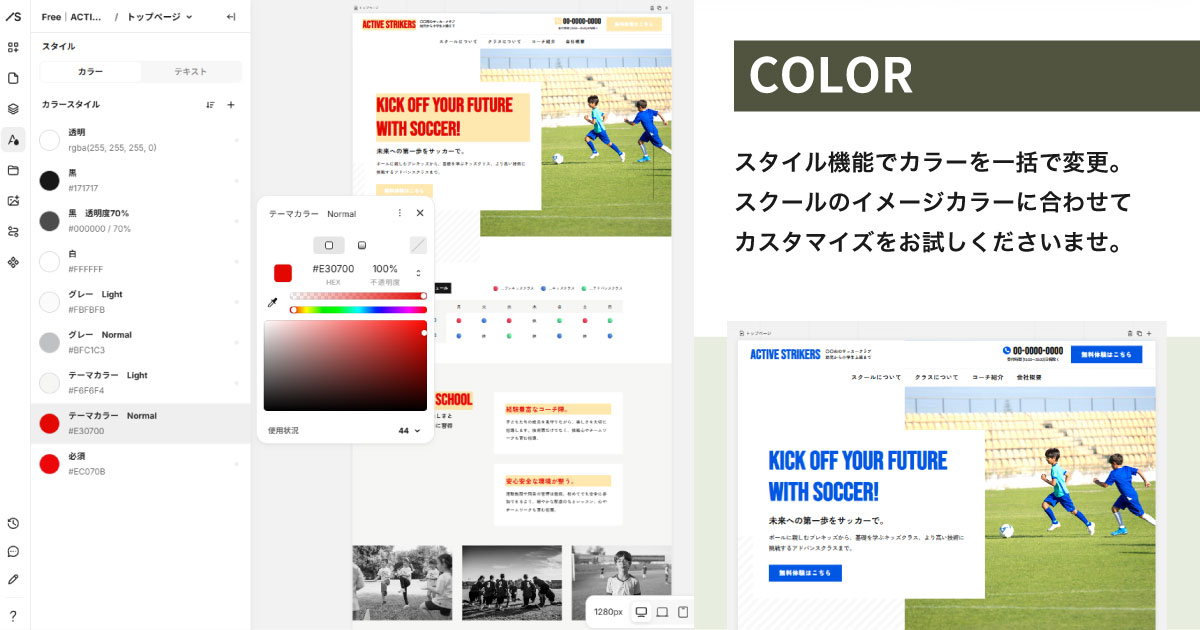Open version history clock icon
The image size is (1200, 630).
click(13, 523)
